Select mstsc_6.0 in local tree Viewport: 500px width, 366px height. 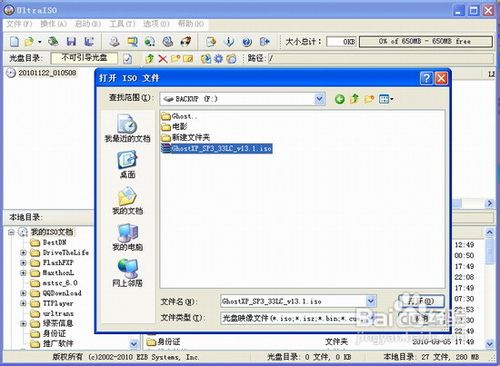[x=54, y=283]
